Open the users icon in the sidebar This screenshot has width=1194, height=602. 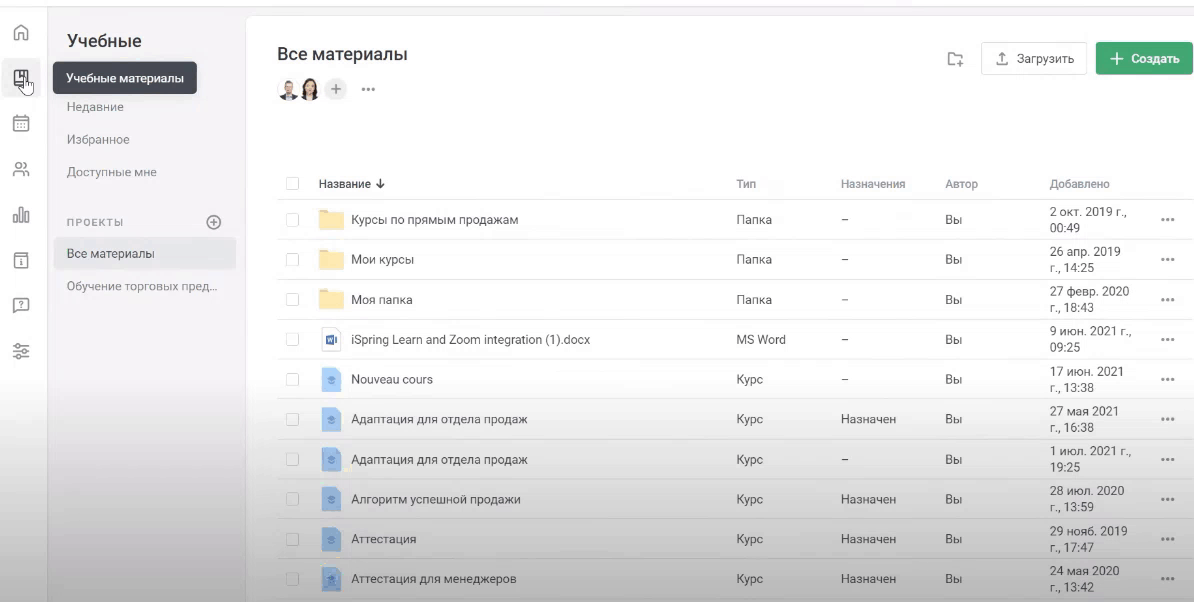click(x=20, y=169)
